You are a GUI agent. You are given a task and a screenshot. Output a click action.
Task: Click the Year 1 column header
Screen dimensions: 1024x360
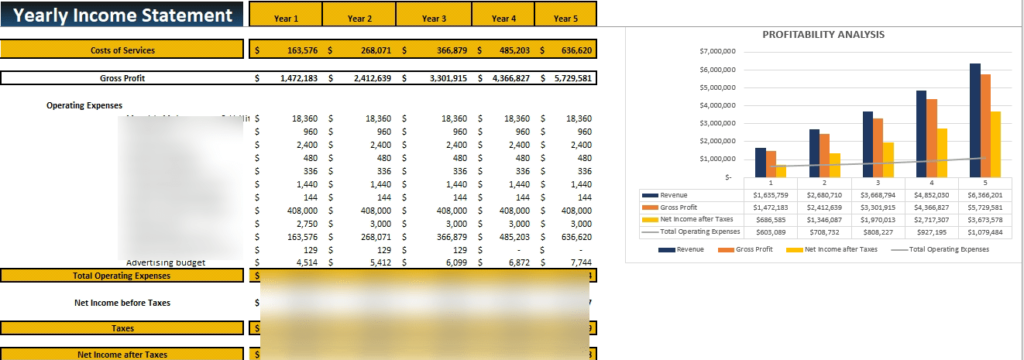[286, 15]
